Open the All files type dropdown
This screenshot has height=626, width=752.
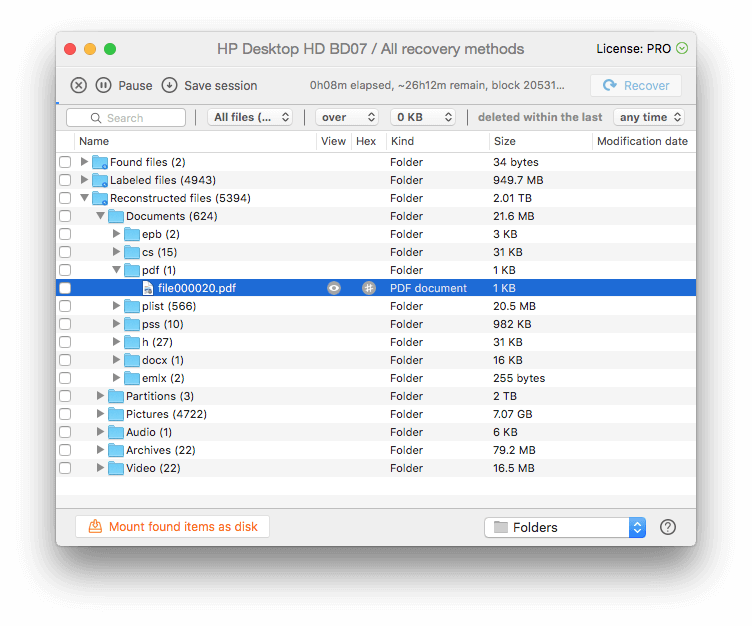[250, 118]
